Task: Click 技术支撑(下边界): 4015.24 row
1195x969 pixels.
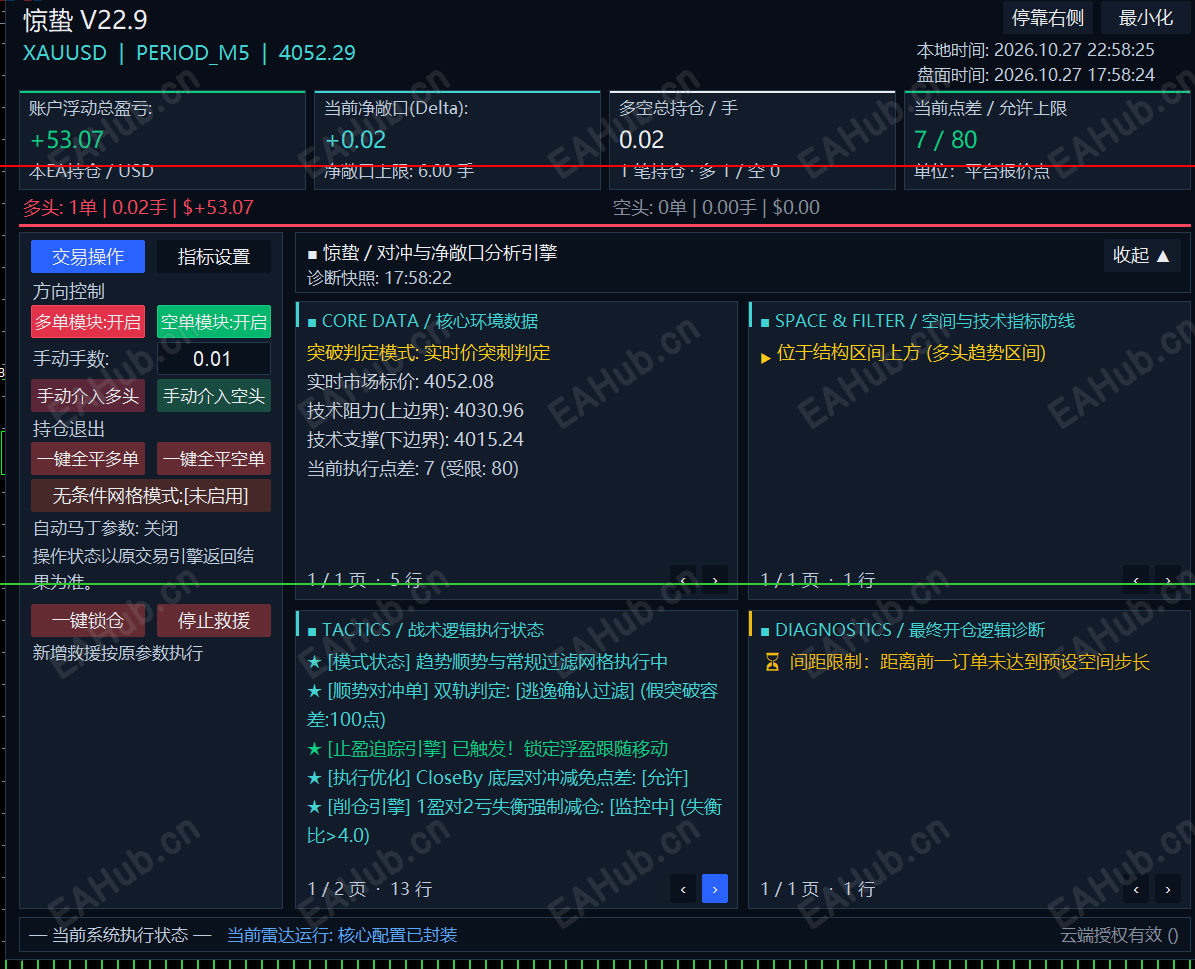Action: click(x=415, y=439)
